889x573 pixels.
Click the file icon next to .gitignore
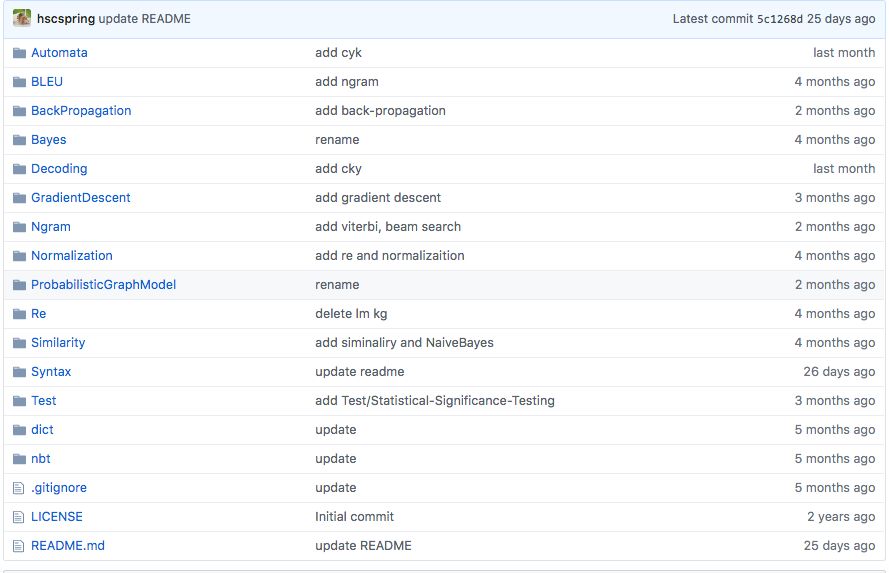click(19, 488)
